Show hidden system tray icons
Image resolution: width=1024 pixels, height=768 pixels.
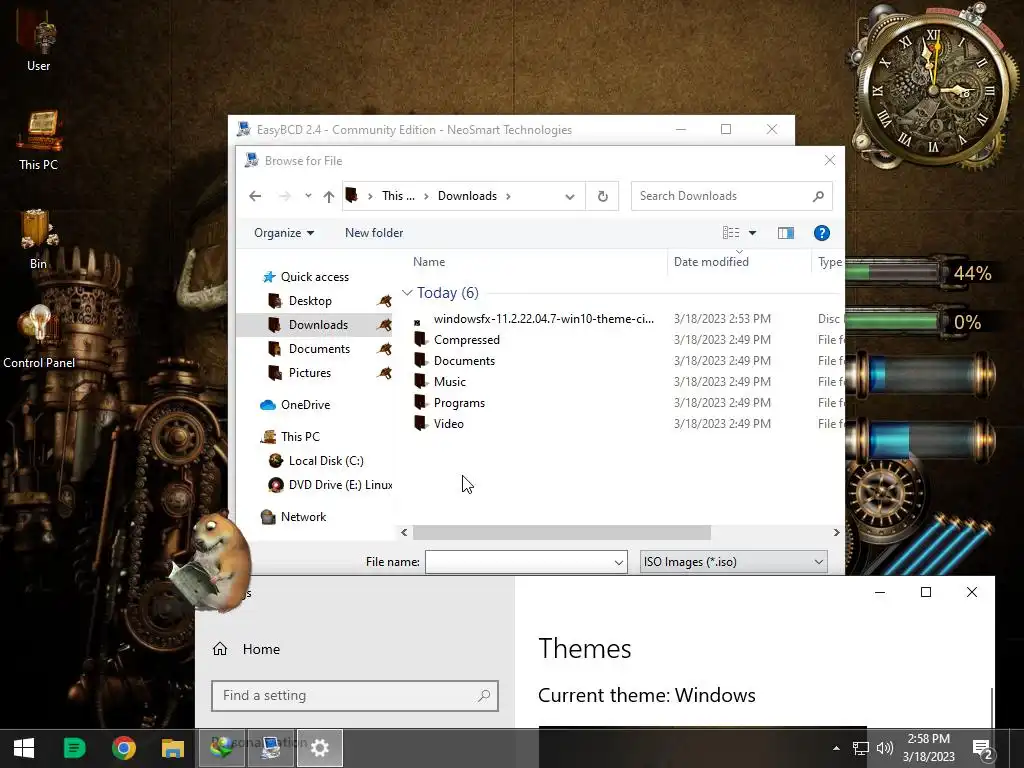pyautogui.click(x=836, y=748)
